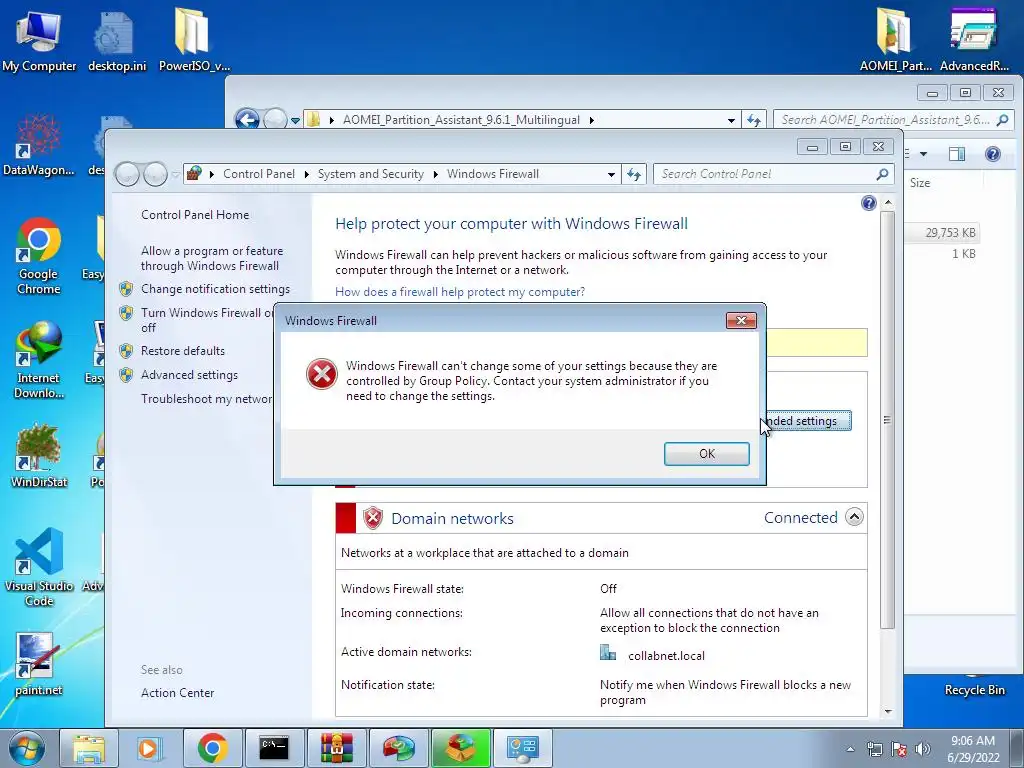The image size is (1024, 768).
Task: Click OK in the Windows Firewall error dialog
Action: pyautogui.click(x=706, y=454)
